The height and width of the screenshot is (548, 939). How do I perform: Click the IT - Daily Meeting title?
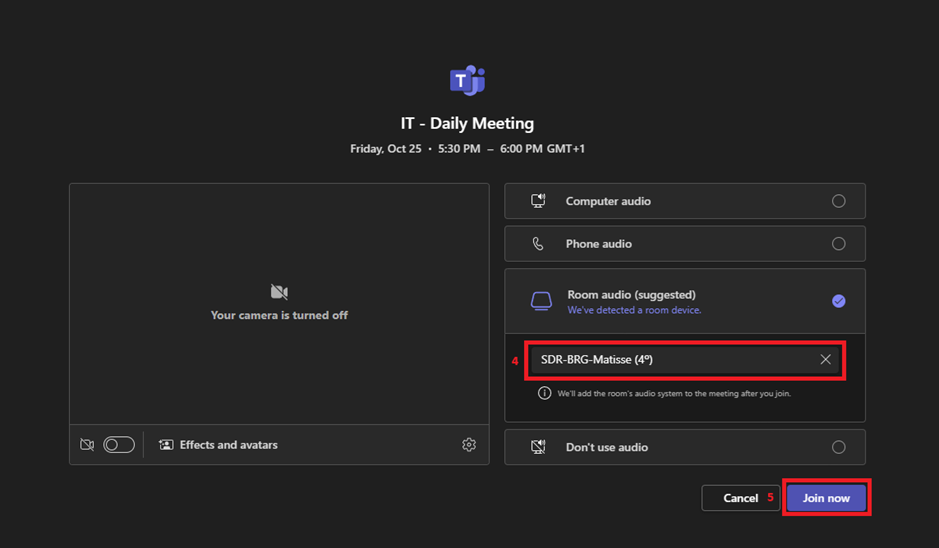(467, 123)
